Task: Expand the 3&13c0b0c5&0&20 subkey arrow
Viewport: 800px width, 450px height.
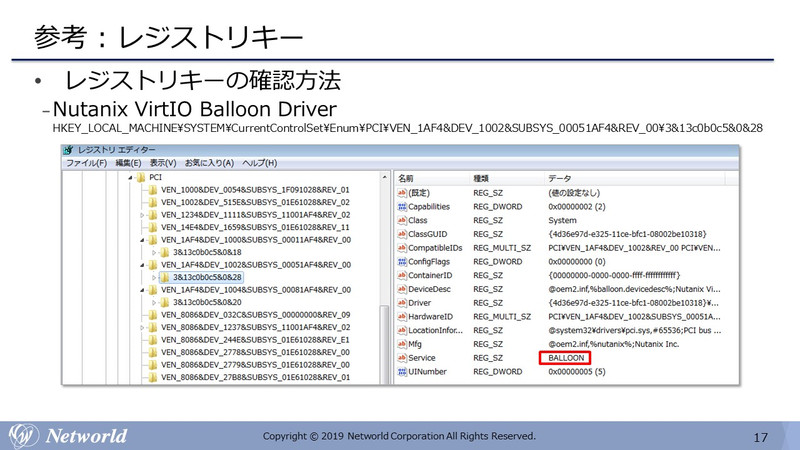Action: coord(154,303)
